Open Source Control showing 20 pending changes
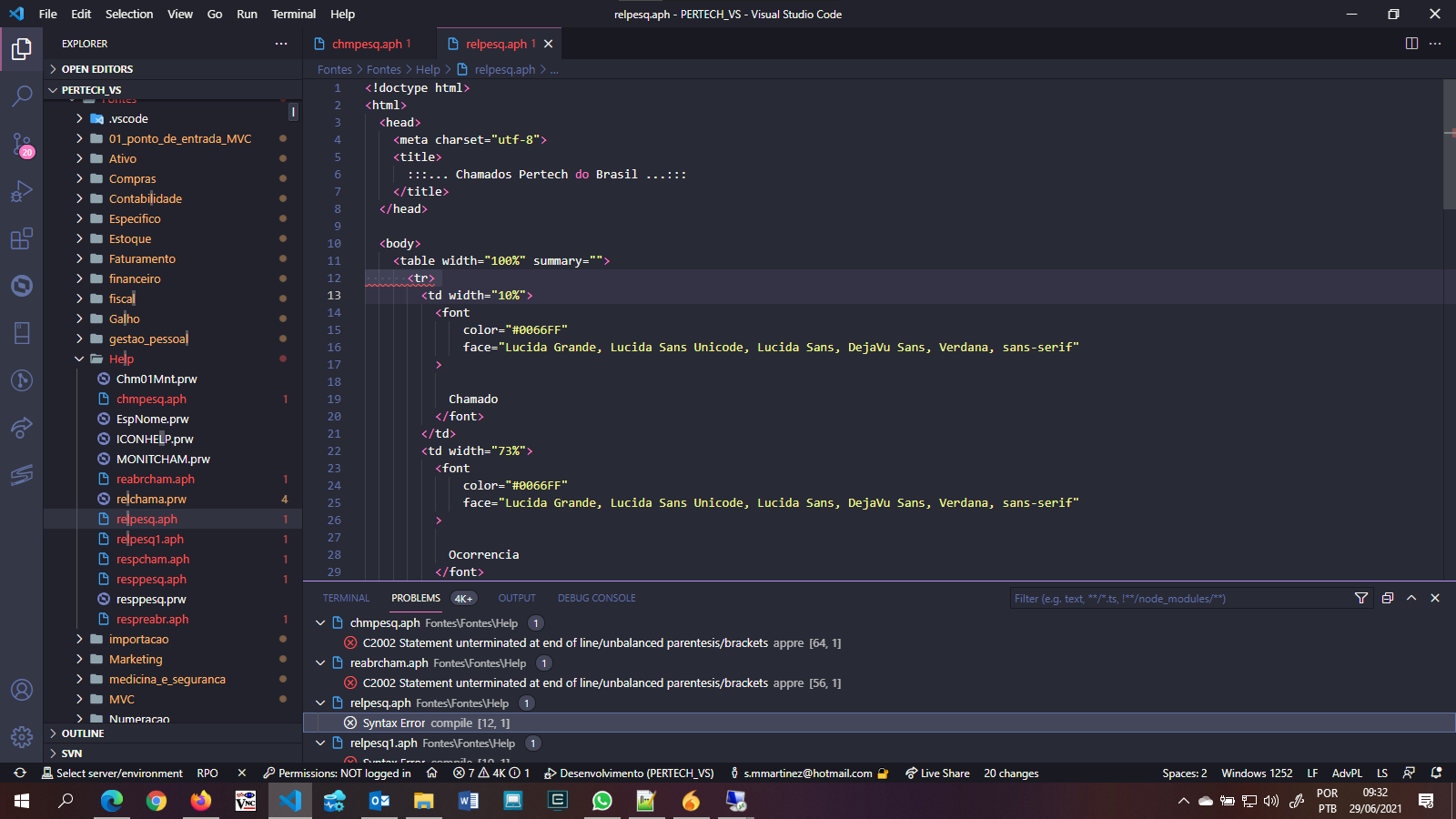 coord(22,143)
